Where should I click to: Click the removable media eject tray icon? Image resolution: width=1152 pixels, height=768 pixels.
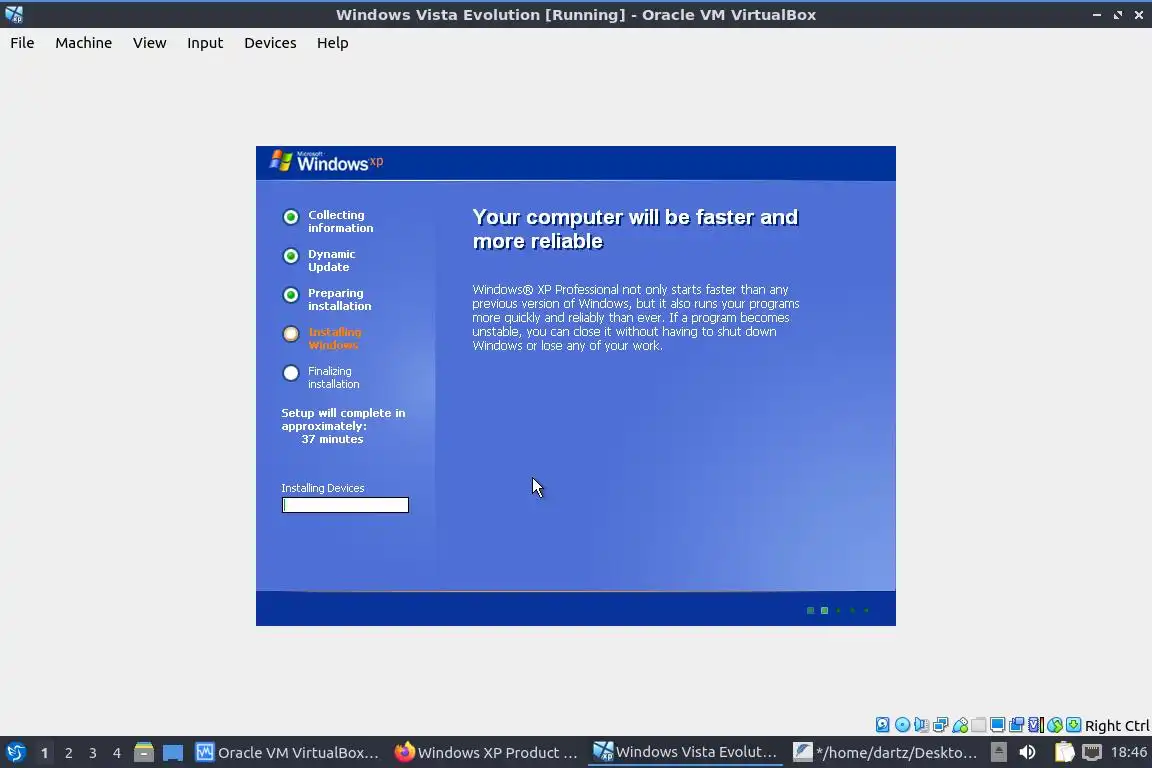tap(998, 752)
